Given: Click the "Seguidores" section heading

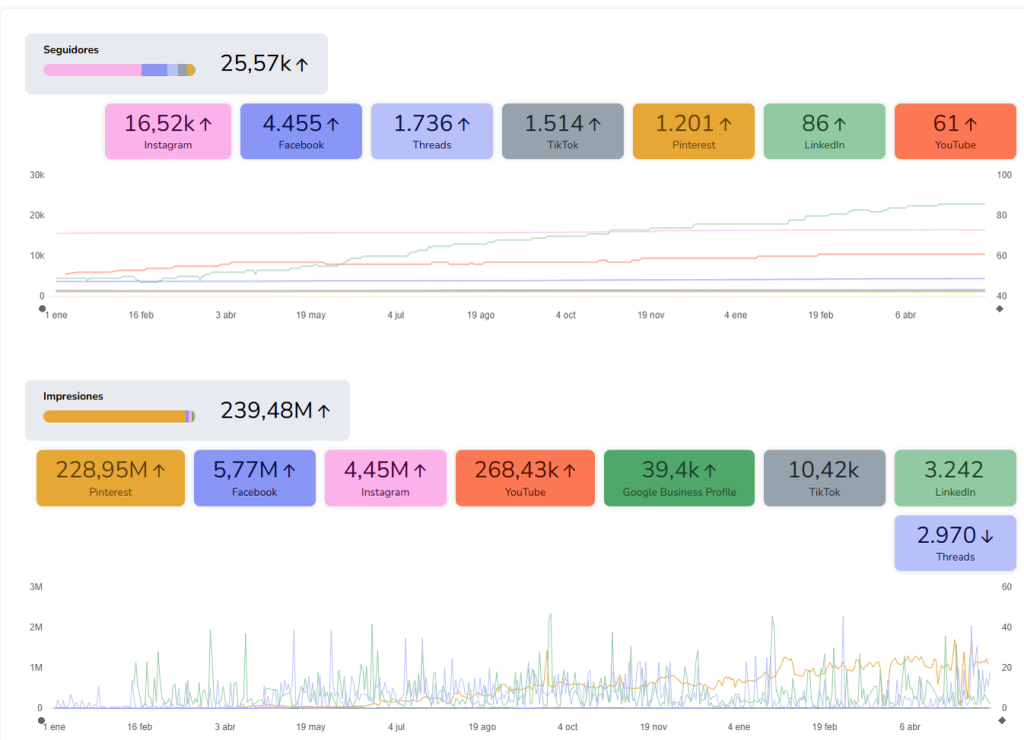Looking at the screenshot, I should coord(71,50).
